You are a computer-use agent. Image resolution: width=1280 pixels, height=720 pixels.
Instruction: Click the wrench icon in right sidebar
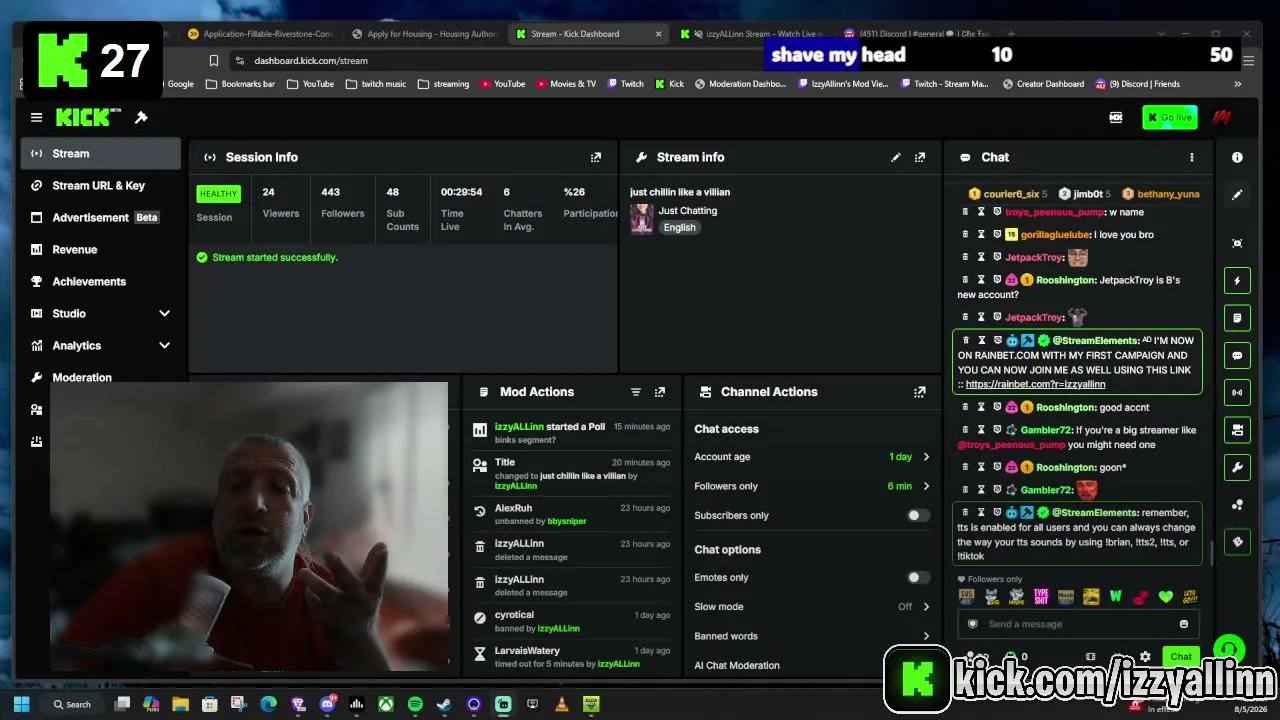tap(1237, 467)
